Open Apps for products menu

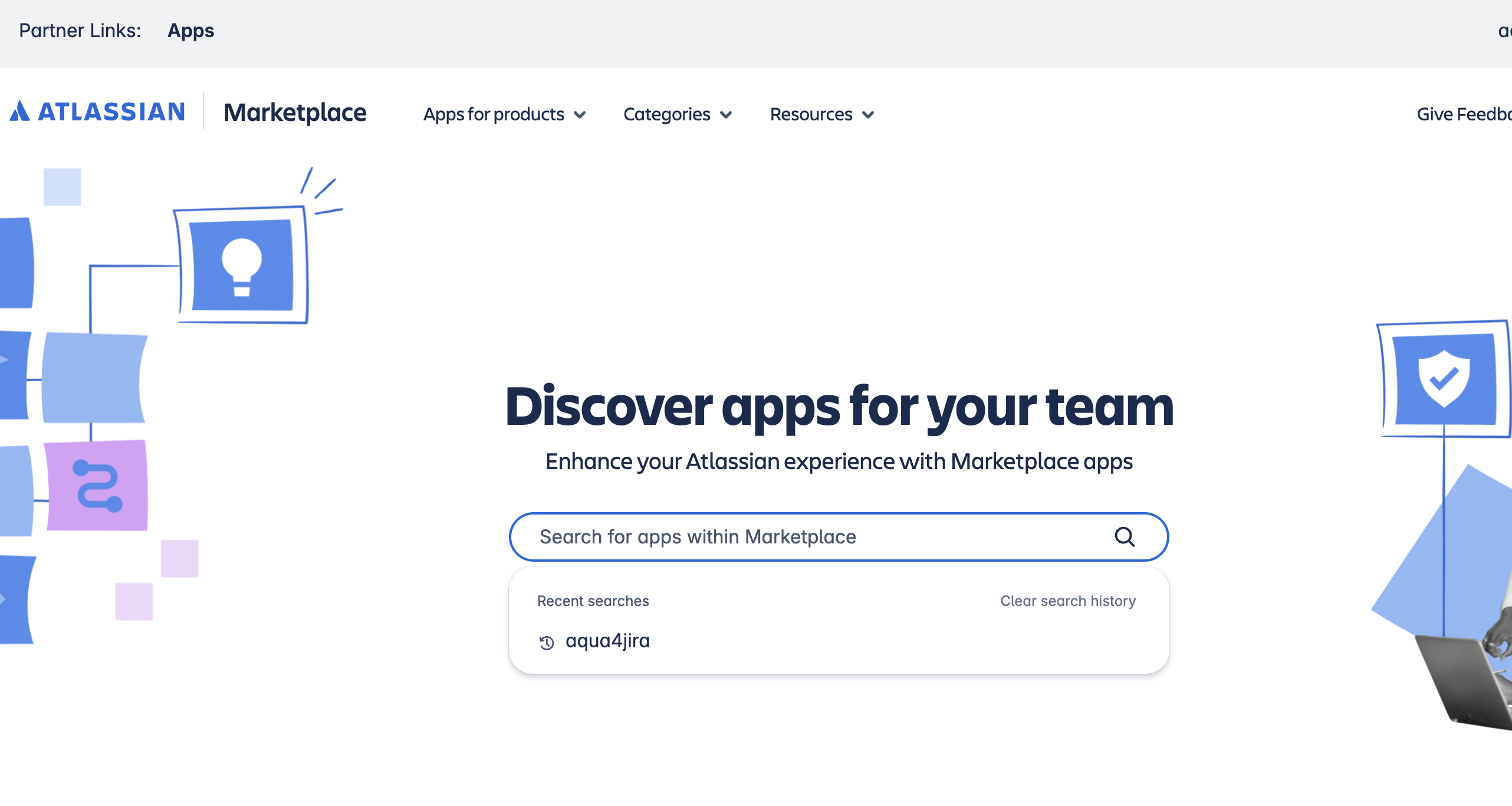pos(494,114)
